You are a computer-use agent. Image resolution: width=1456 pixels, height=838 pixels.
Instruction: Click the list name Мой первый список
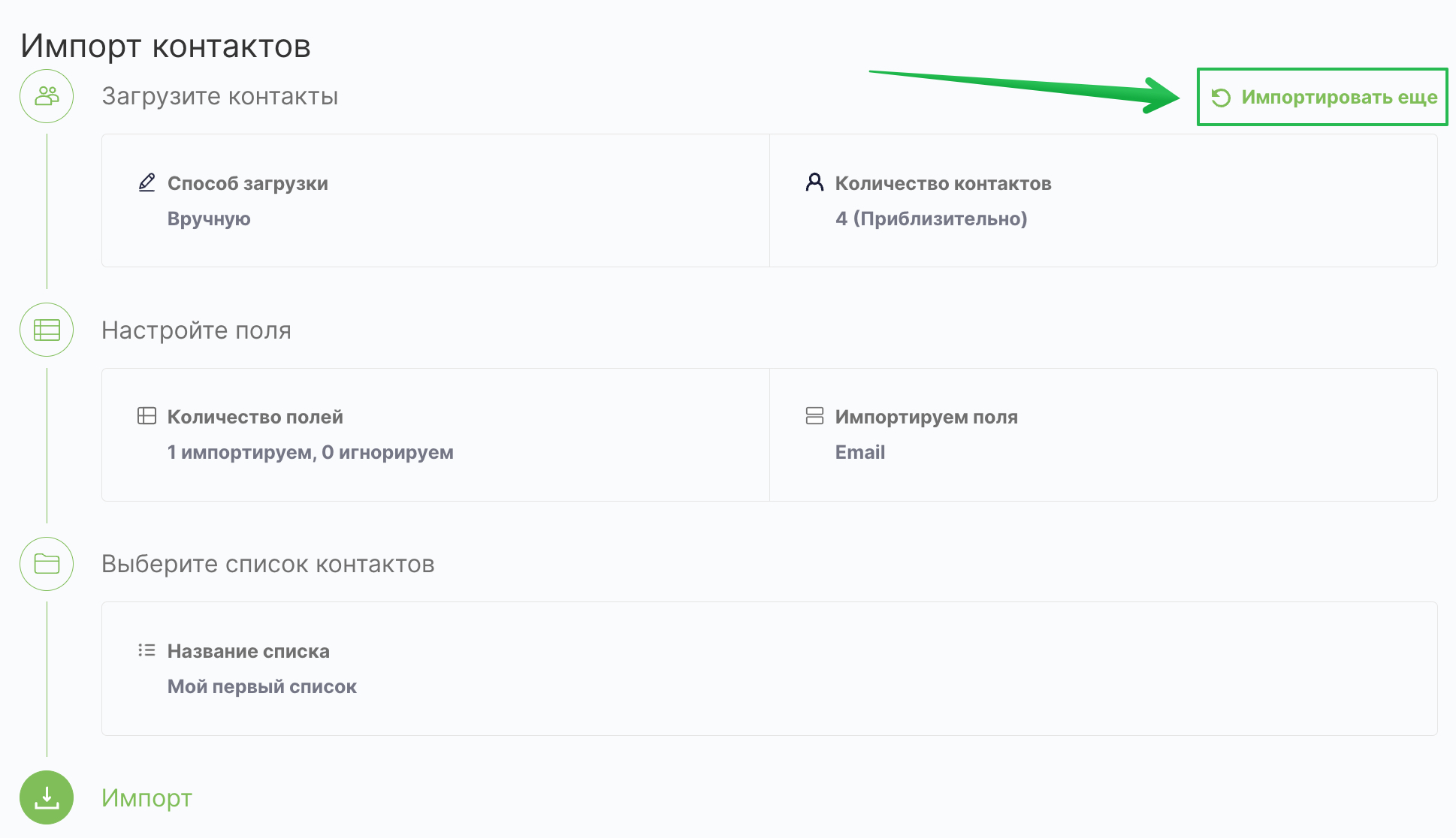261,686
